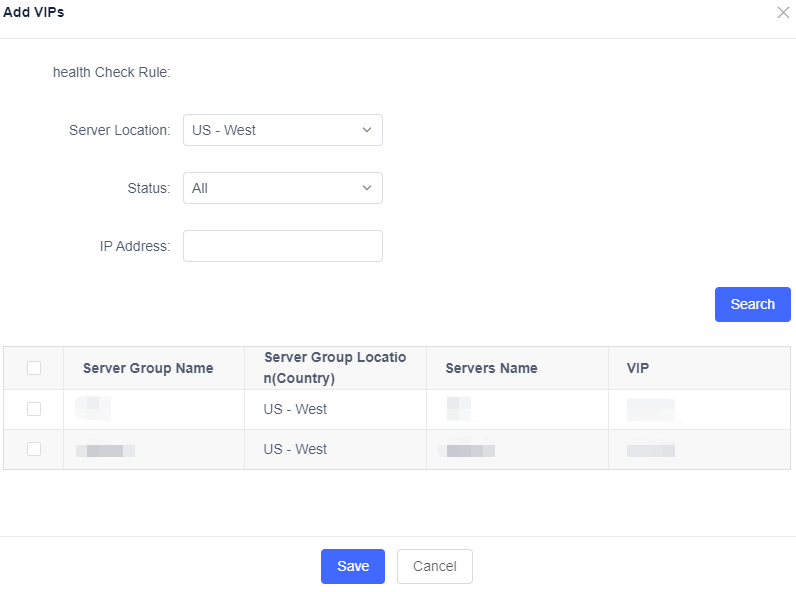Click the health Check Rule label
This screenshot has height=592, width=796.
[x=112, y=72]
